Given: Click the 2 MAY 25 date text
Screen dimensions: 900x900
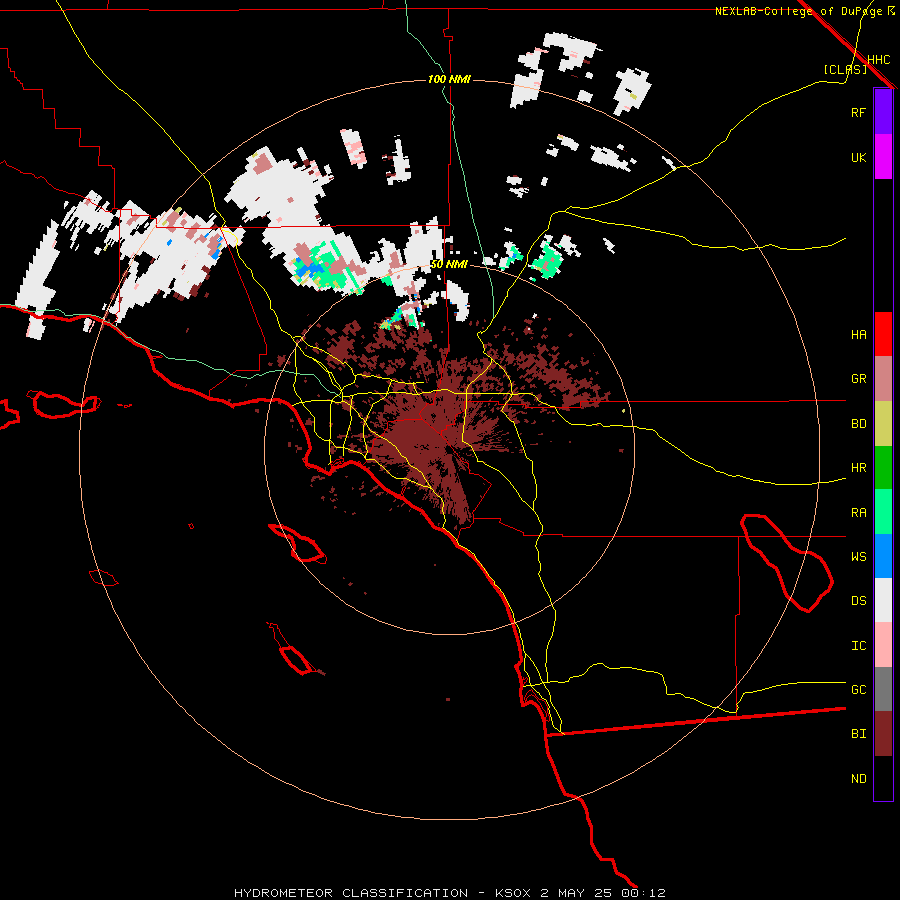Looking at the screenshot, I should point(577,893).
